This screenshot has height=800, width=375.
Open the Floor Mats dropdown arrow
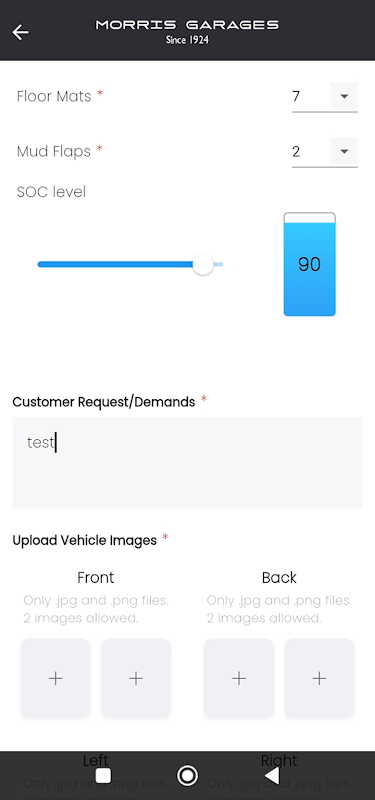pyautogui.click(x=344, y=96)
